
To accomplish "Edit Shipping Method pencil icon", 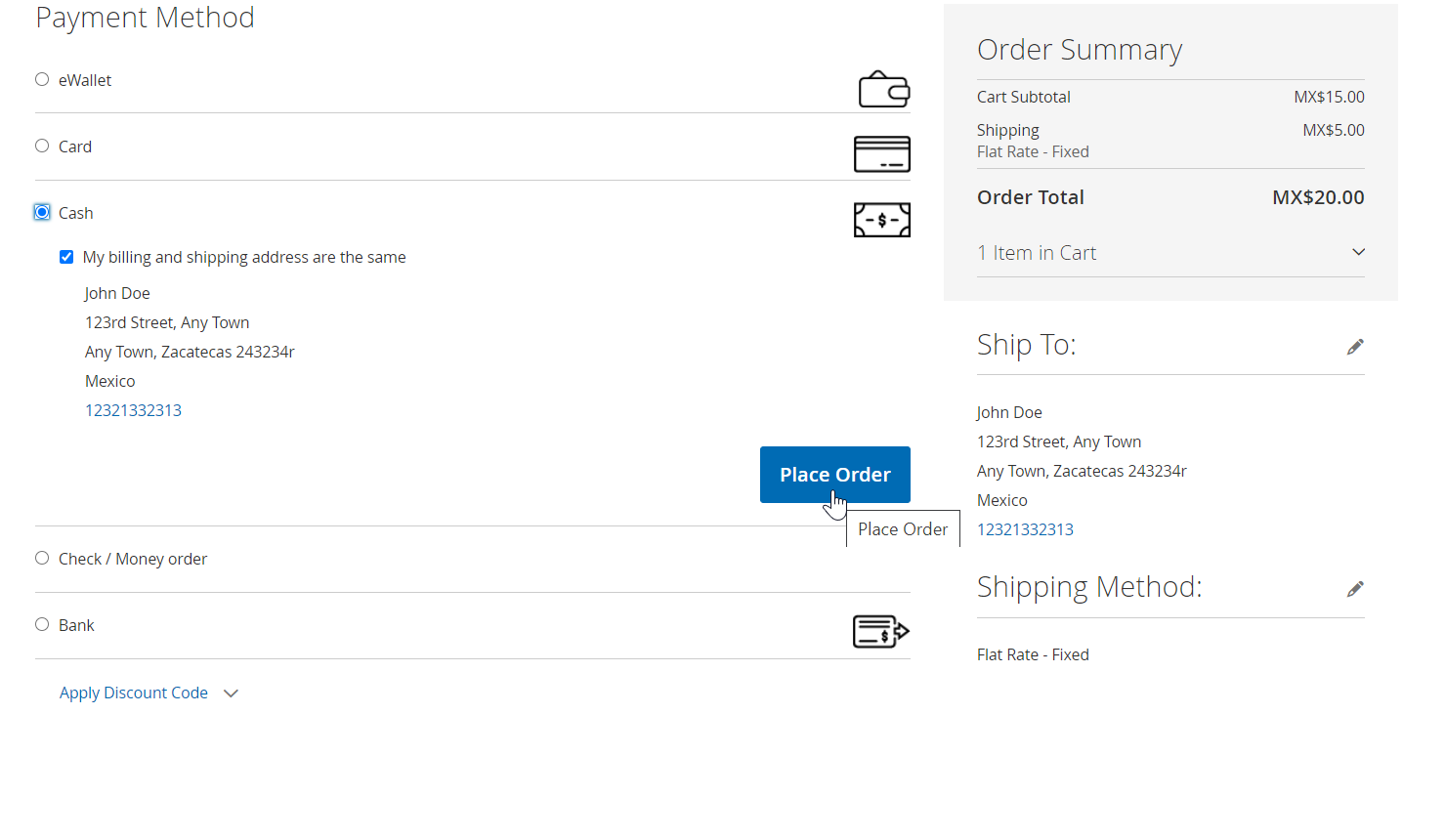I will click(1354, 589).
